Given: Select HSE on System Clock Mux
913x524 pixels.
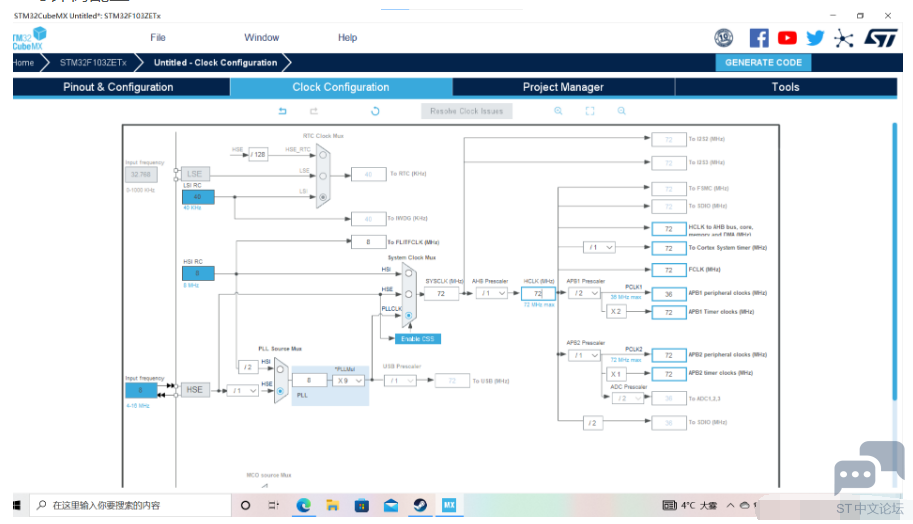Looking at the screenshot, I should [x=409, y=294].
